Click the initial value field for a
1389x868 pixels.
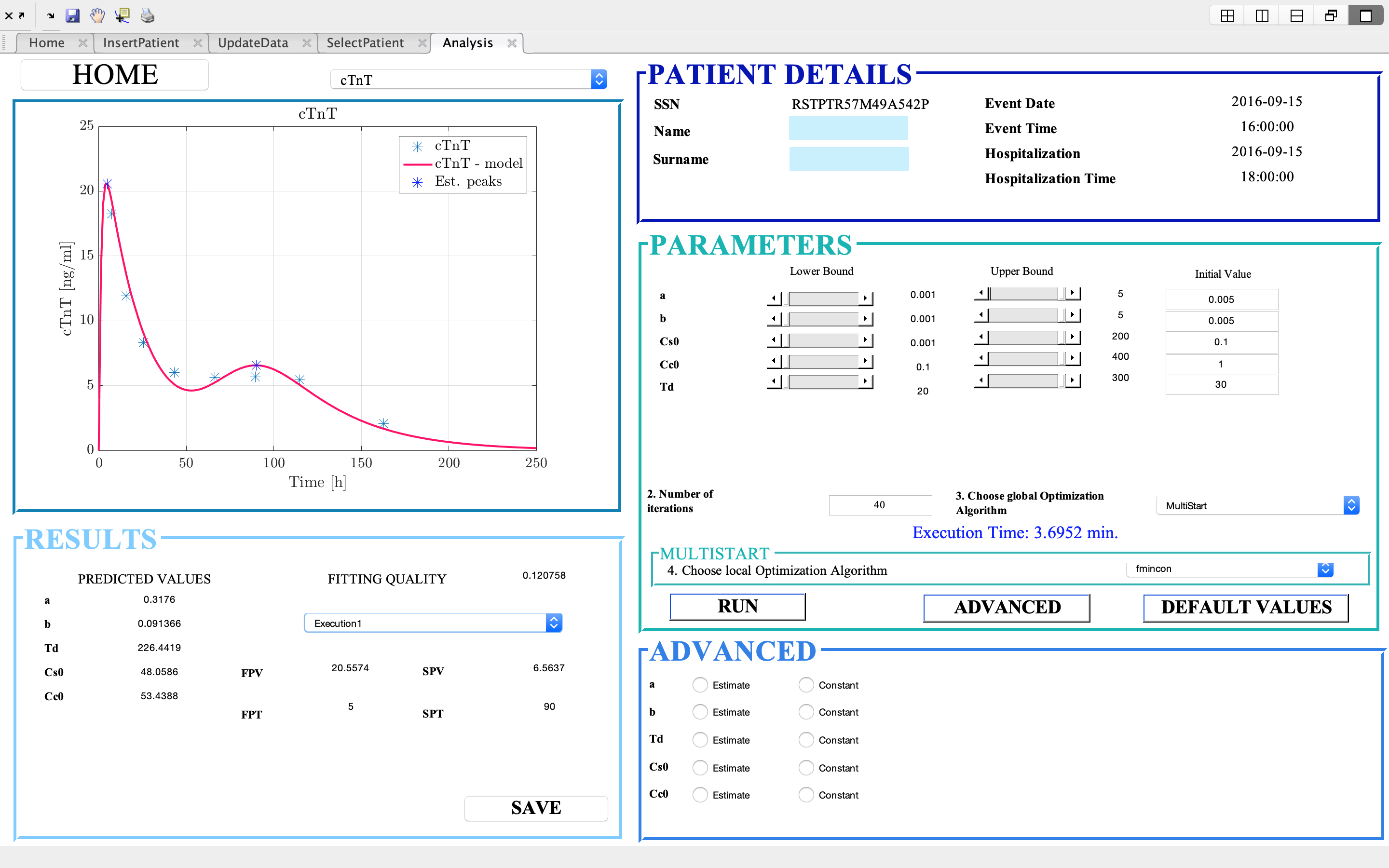(1221, 299)
